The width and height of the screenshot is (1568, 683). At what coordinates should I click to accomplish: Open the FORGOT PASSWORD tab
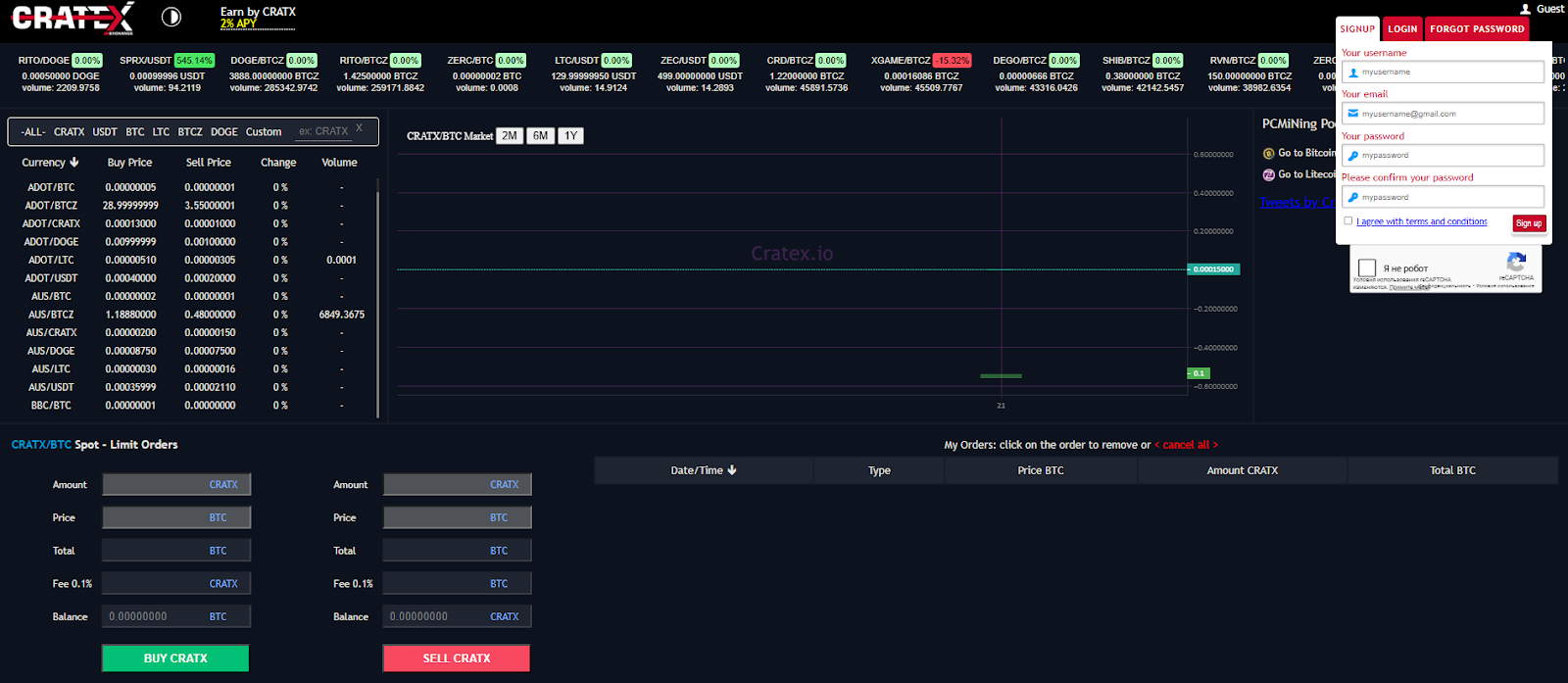tap(1477, 29)
